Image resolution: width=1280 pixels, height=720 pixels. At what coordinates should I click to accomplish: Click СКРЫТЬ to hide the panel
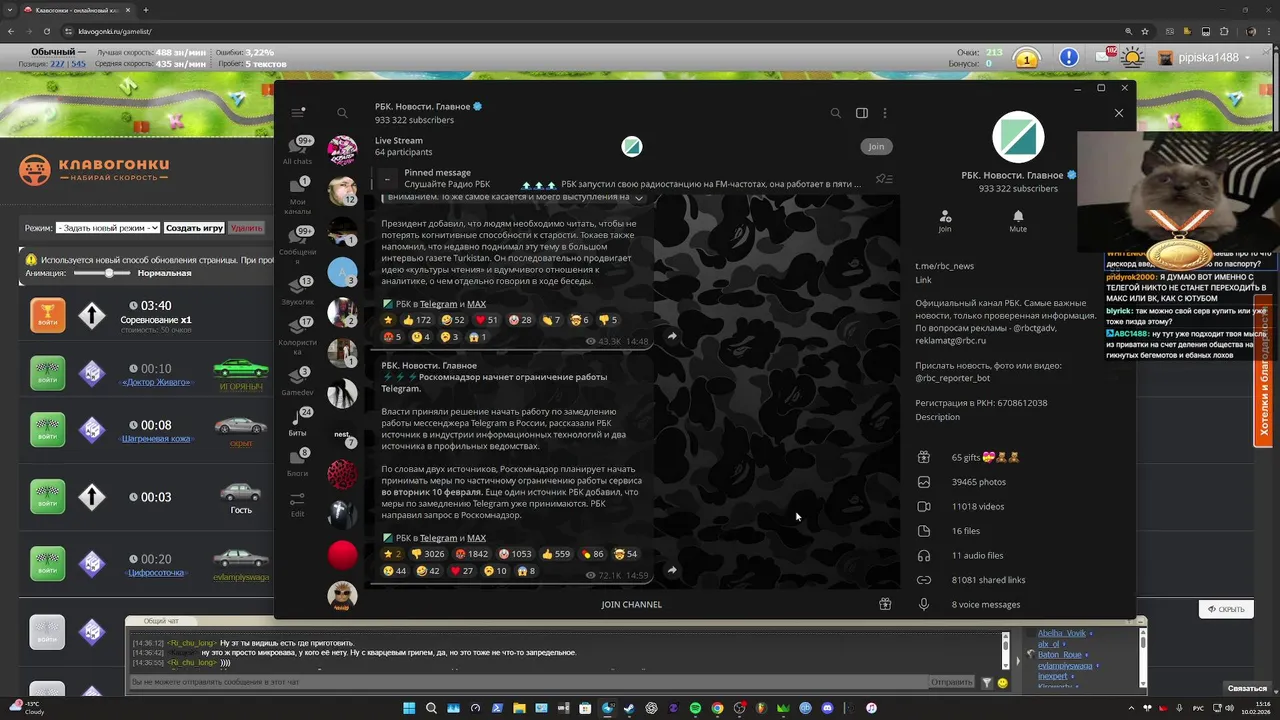[x=1226, y=609]
